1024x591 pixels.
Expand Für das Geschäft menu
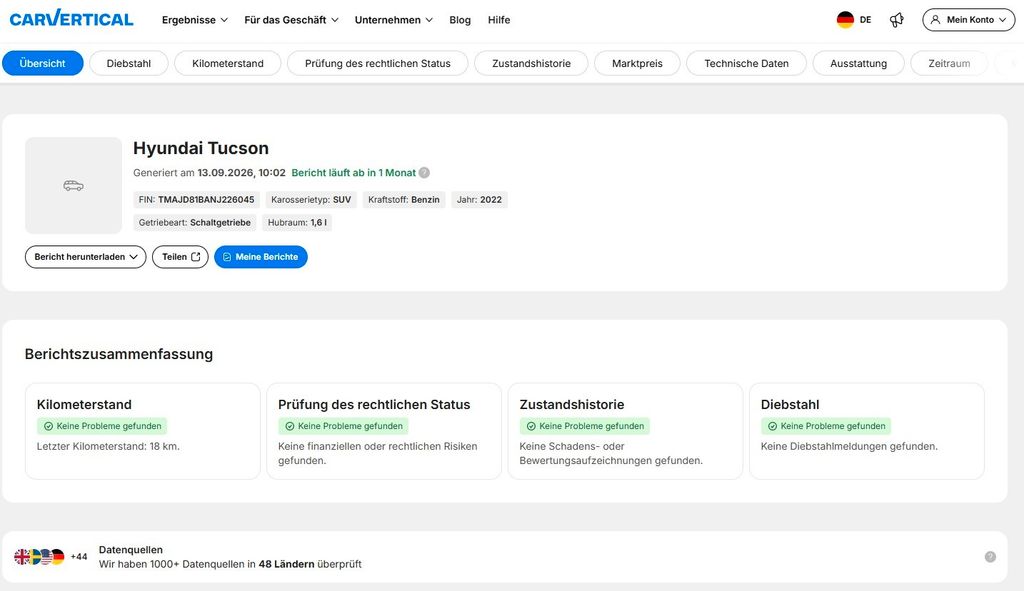tap(291, 20)
